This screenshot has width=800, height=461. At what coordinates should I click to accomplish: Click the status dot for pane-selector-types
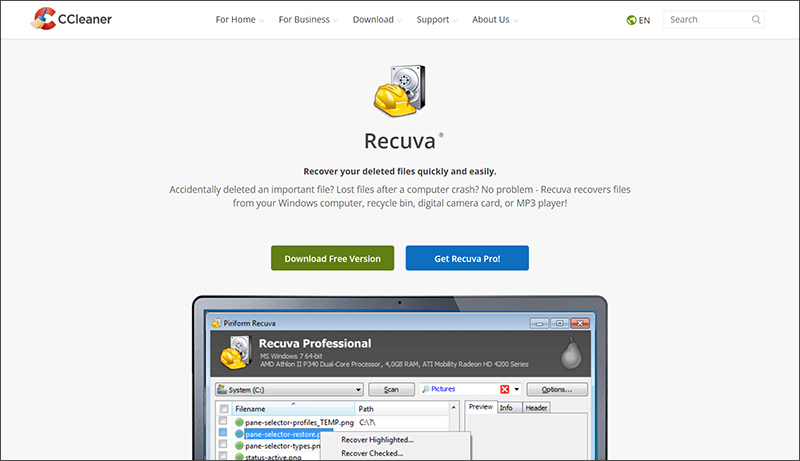coord(239,446)
